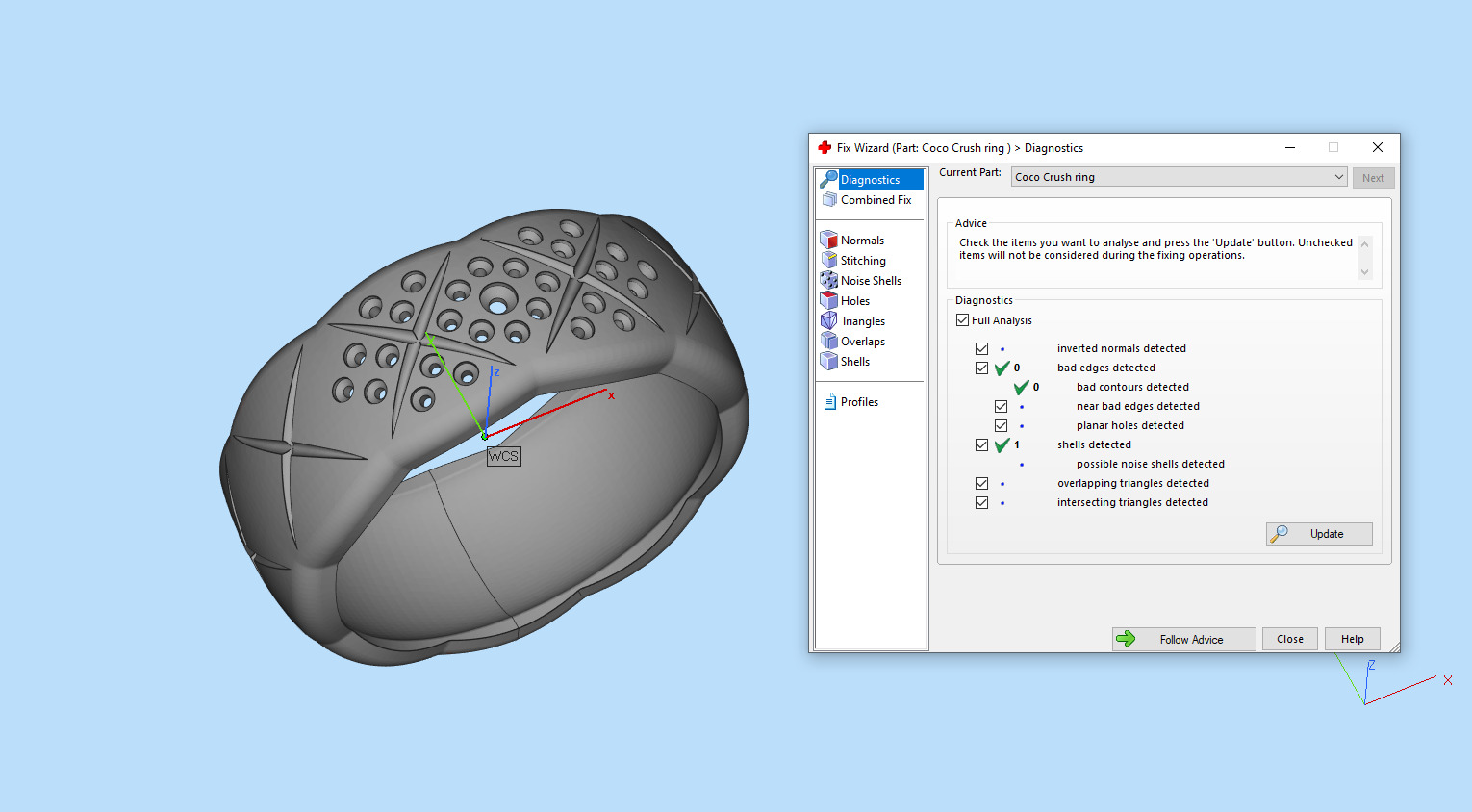Click the Holes icon
The width and height of the screenshot is (1472, 812).
tap(828, 300)
